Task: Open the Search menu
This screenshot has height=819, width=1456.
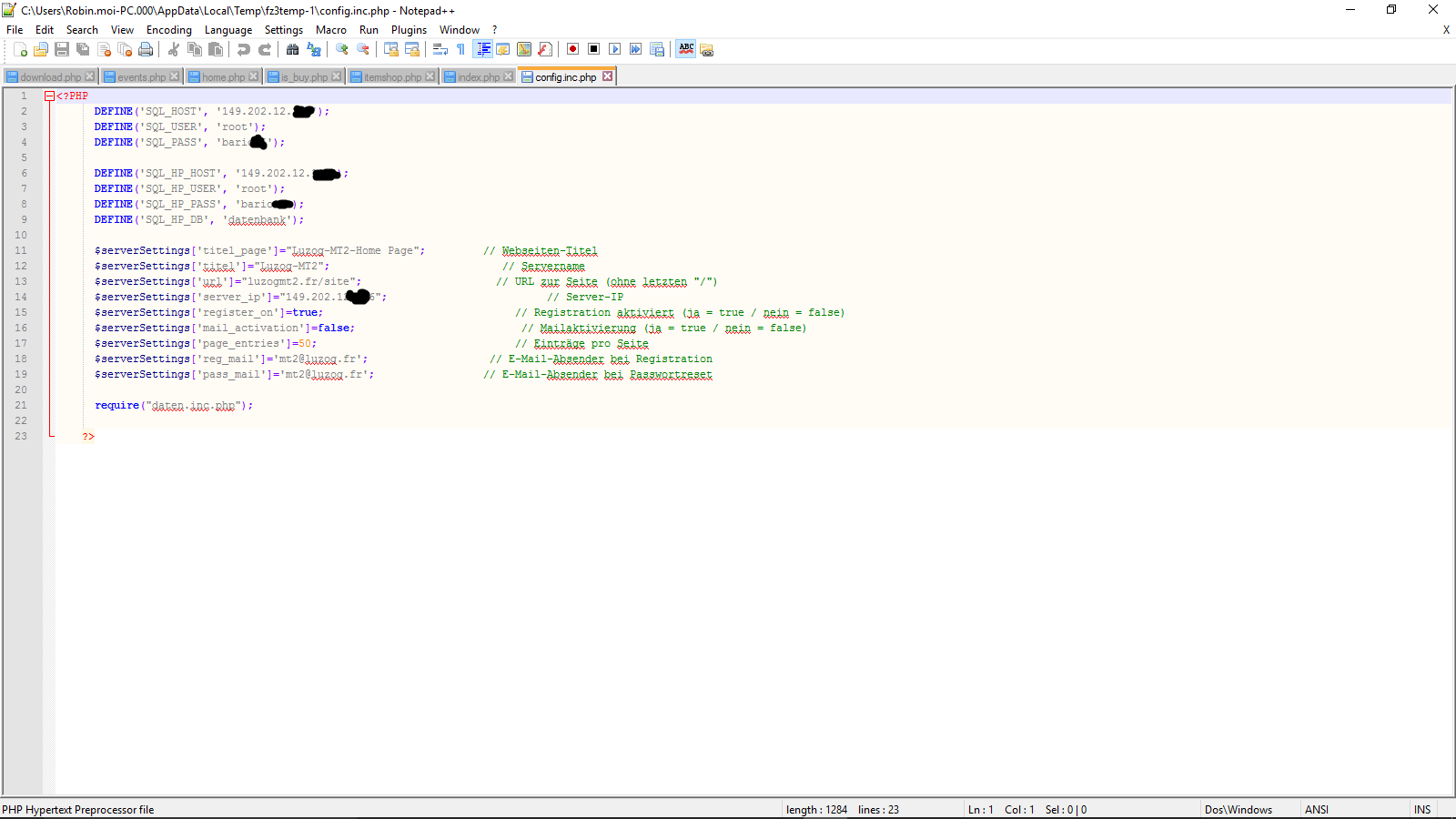Action: pos(82,30)
